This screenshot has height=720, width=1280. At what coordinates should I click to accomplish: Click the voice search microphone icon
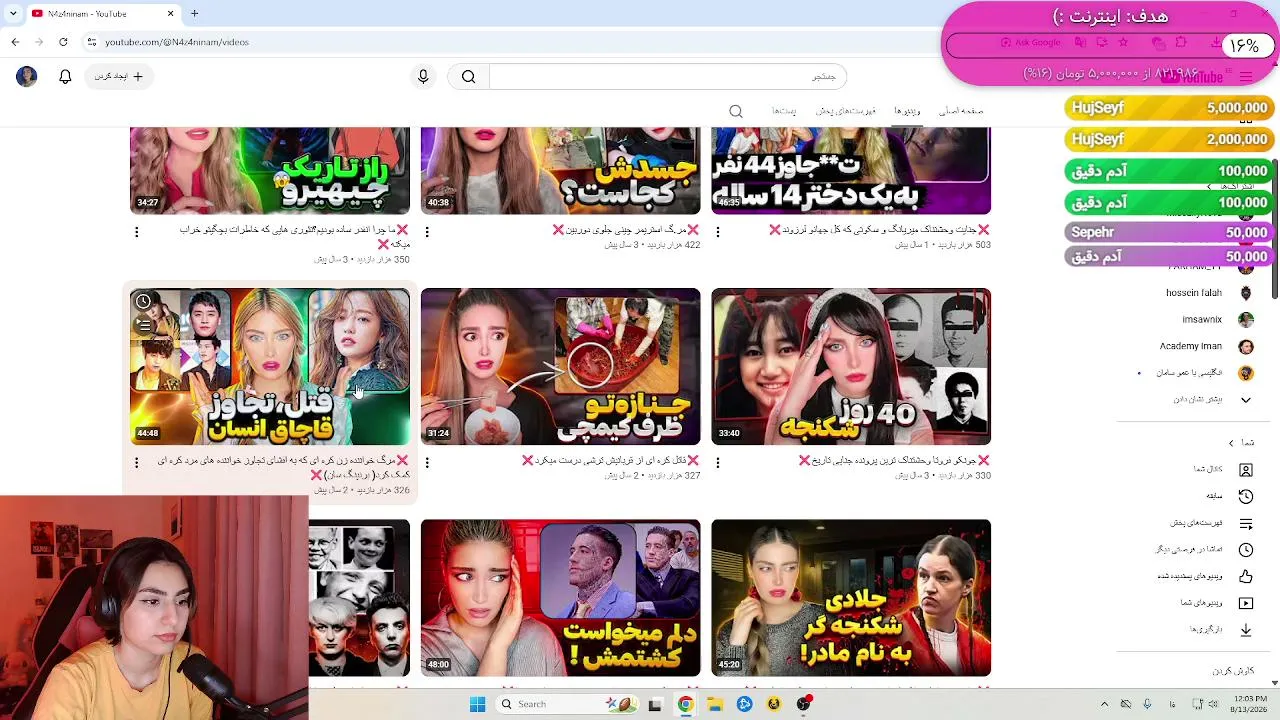(x=423, y=77)
